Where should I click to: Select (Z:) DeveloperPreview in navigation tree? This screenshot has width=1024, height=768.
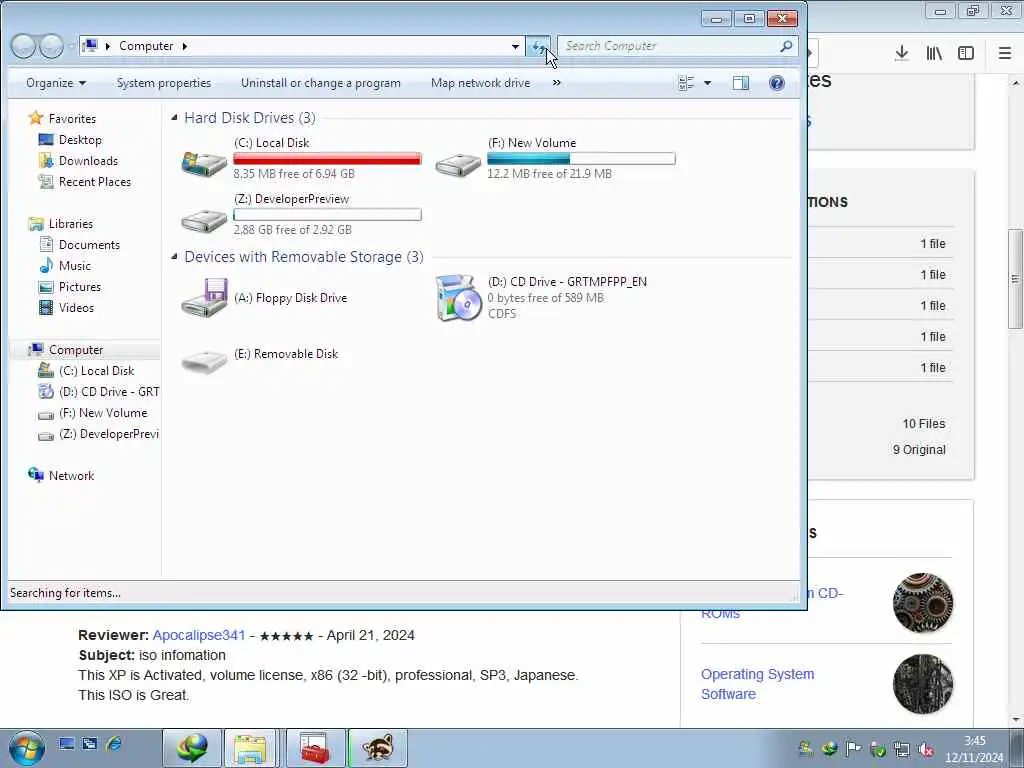(x=108, y=434)
